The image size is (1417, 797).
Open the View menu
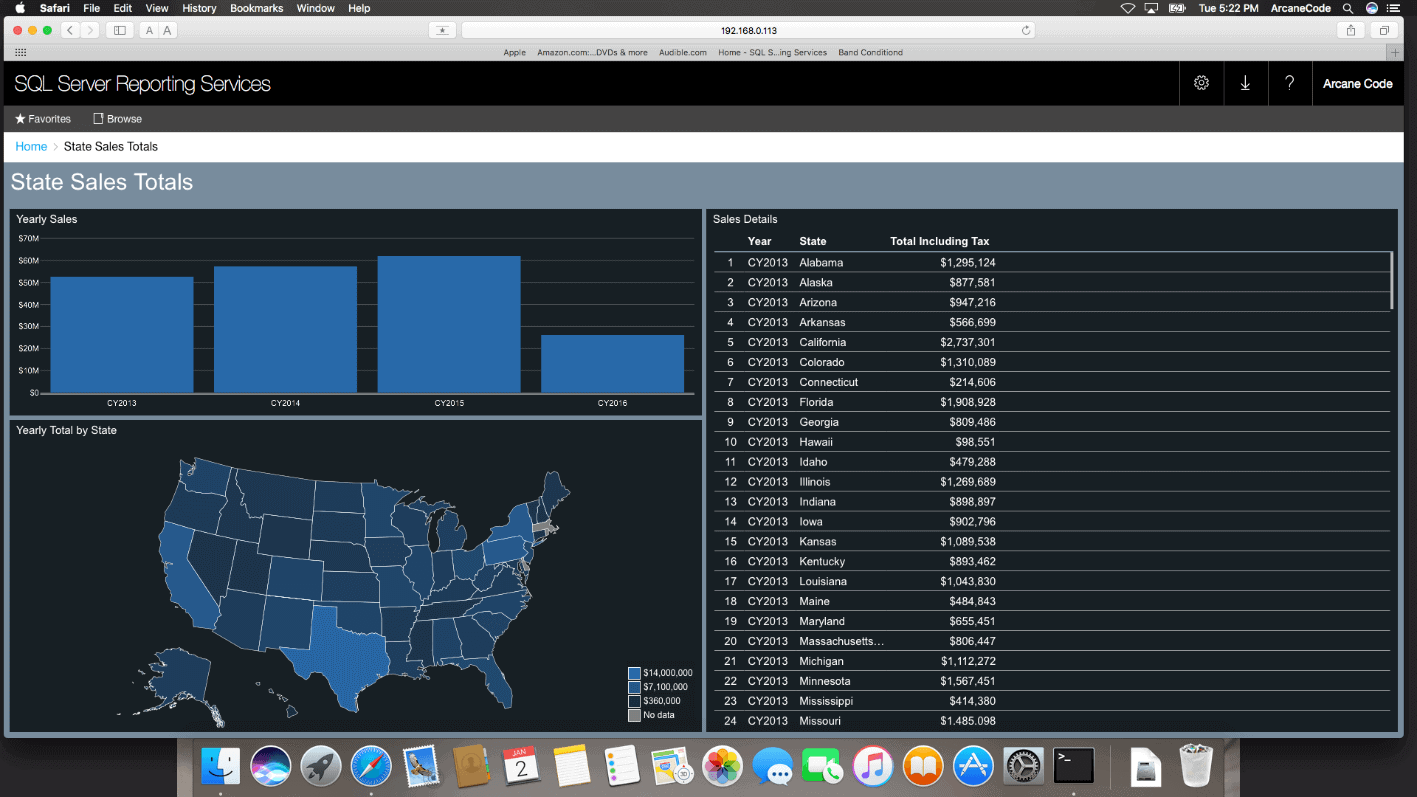click(x=157, y=8)
